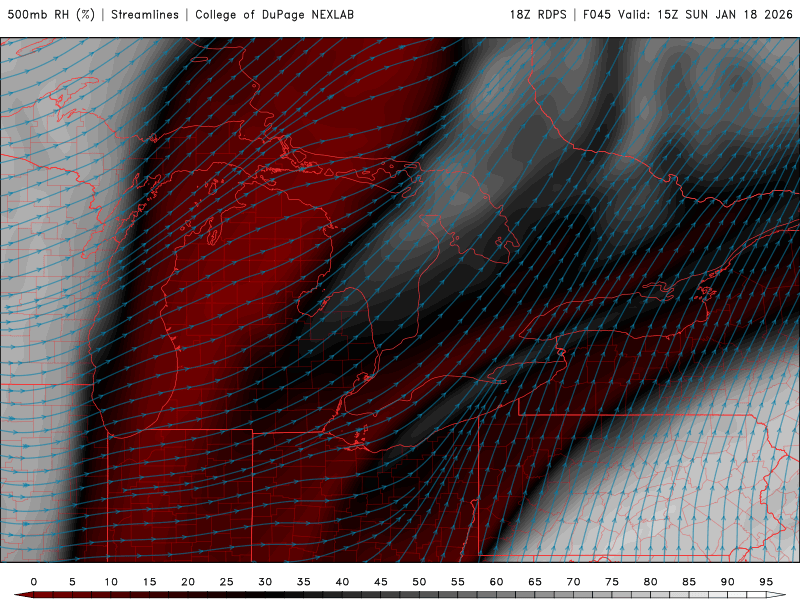The height and width of the screenshot is (600, 800).
Task: Click the '70' color bar label
Action: point(573,582)
